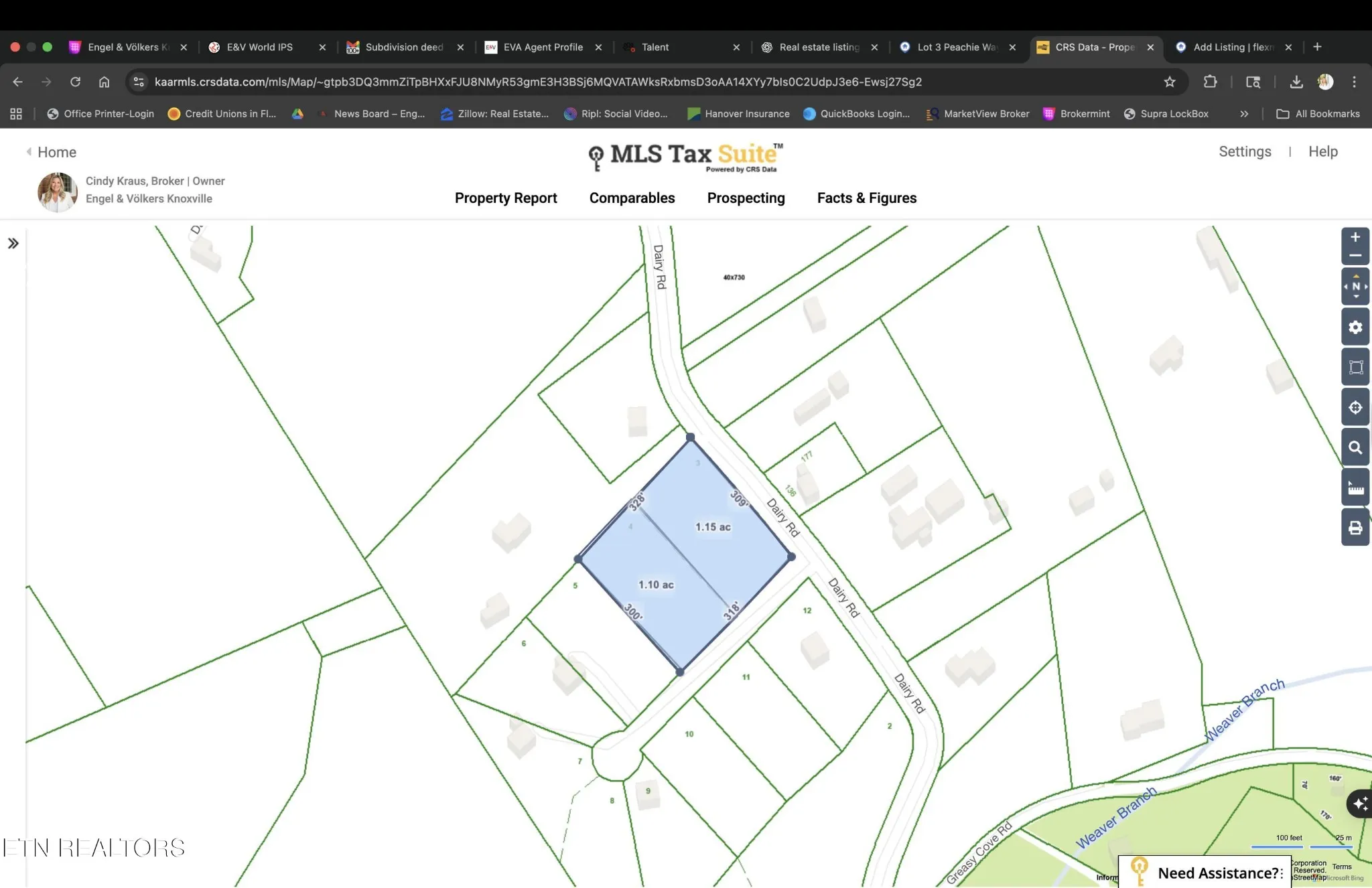Click the map zoom out minus button
Viewport: 1372px width, 888px height.
pyautogui.click(x=1355, y=256)
